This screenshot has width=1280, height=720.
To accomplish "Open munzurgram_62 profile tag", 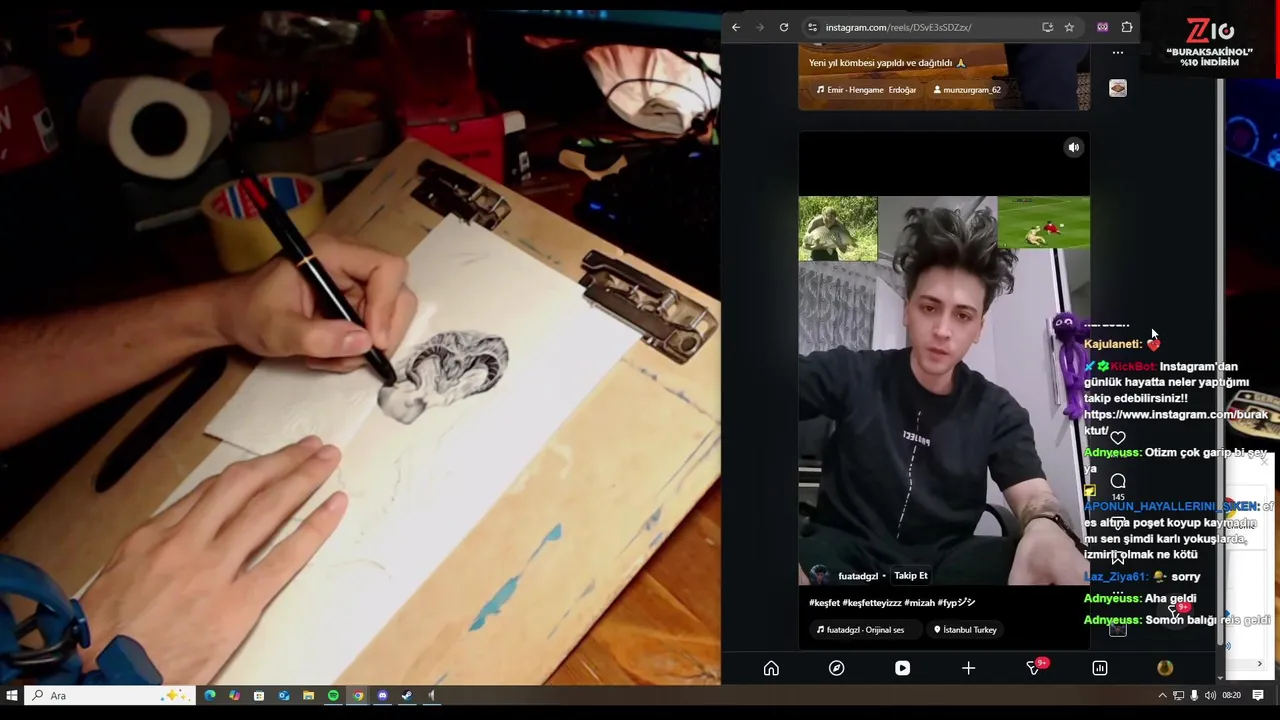I will point(967,90).
